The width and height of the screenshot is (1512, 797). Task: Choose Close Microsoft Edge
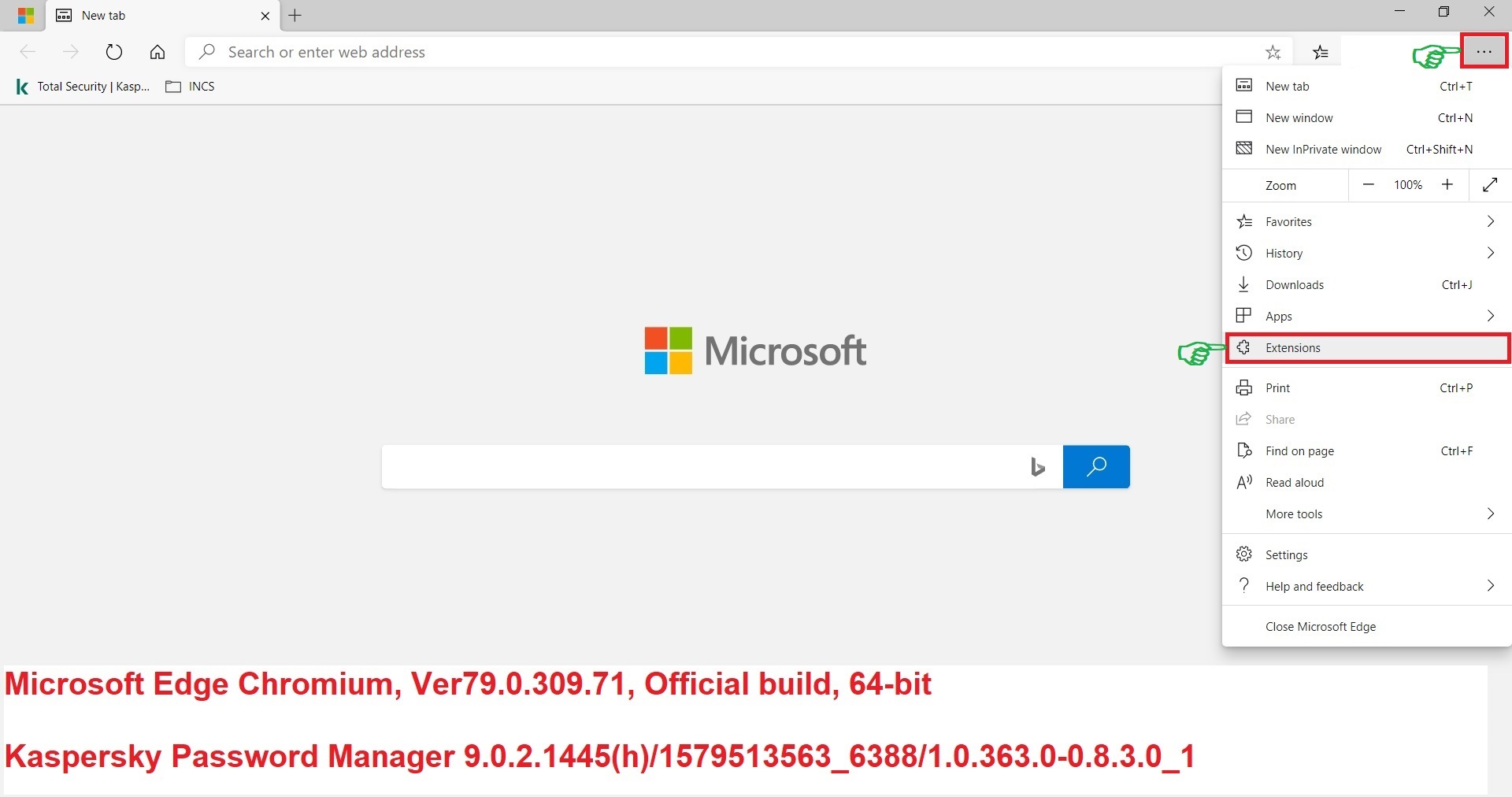1366,626
